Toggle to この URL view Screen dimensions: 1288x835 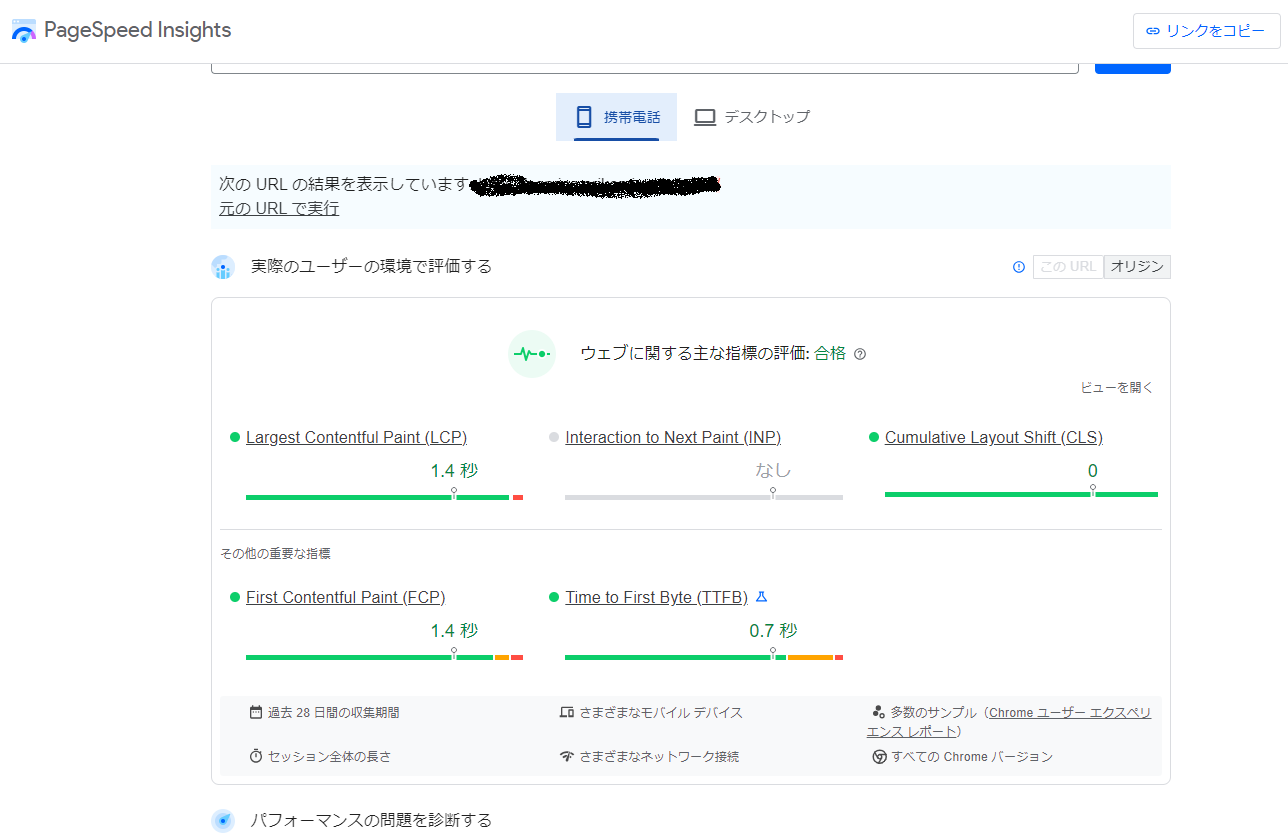tap(1068, 267)
